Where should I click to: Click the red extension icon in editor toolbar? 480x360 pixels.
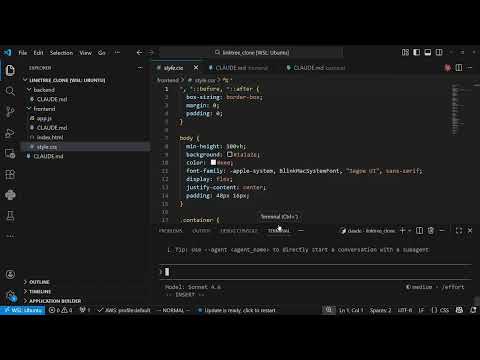click(447, 68)
